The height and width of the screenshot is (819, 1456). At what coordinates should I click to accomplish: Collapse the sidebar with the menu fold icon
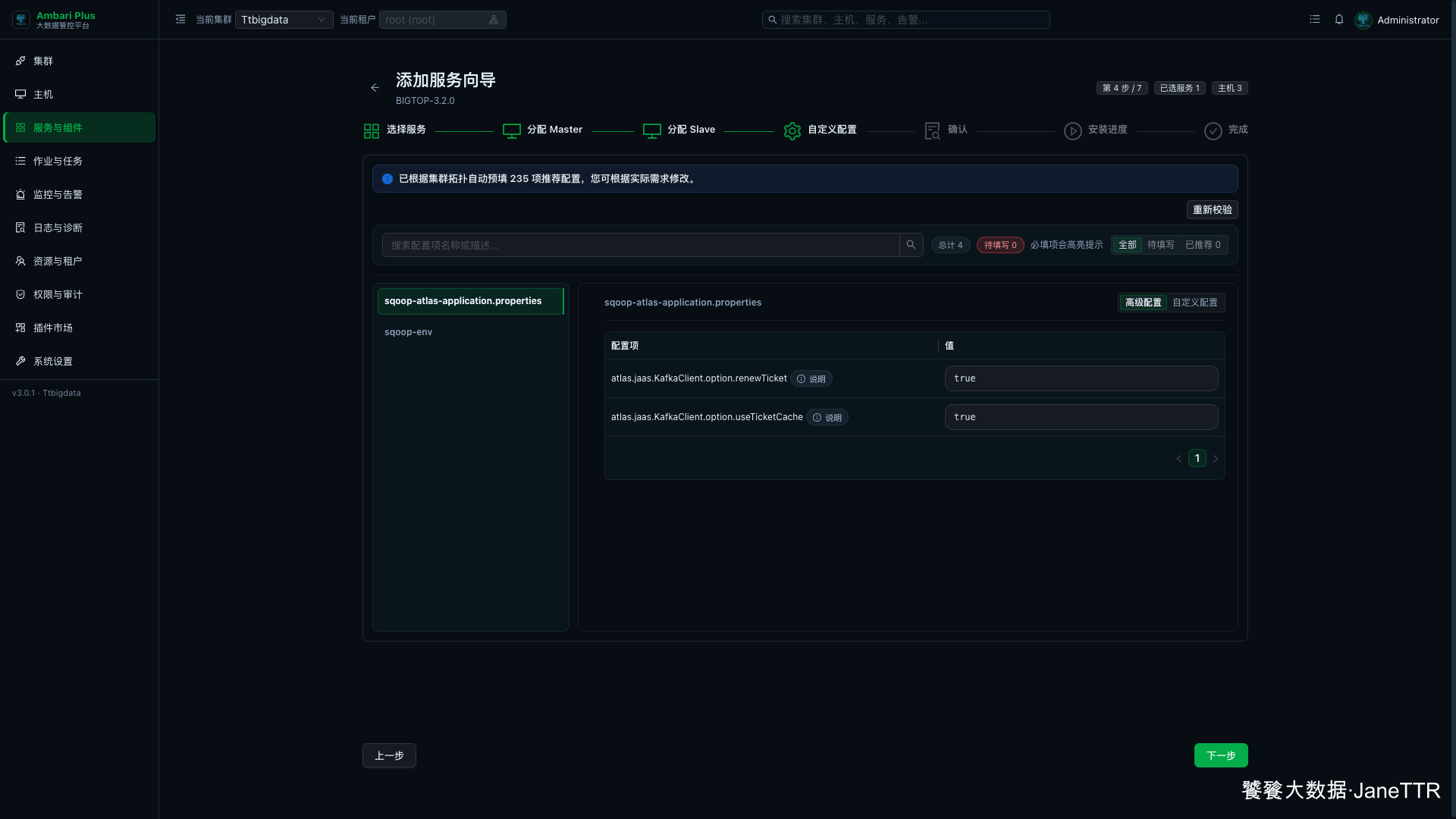(180, 20)
